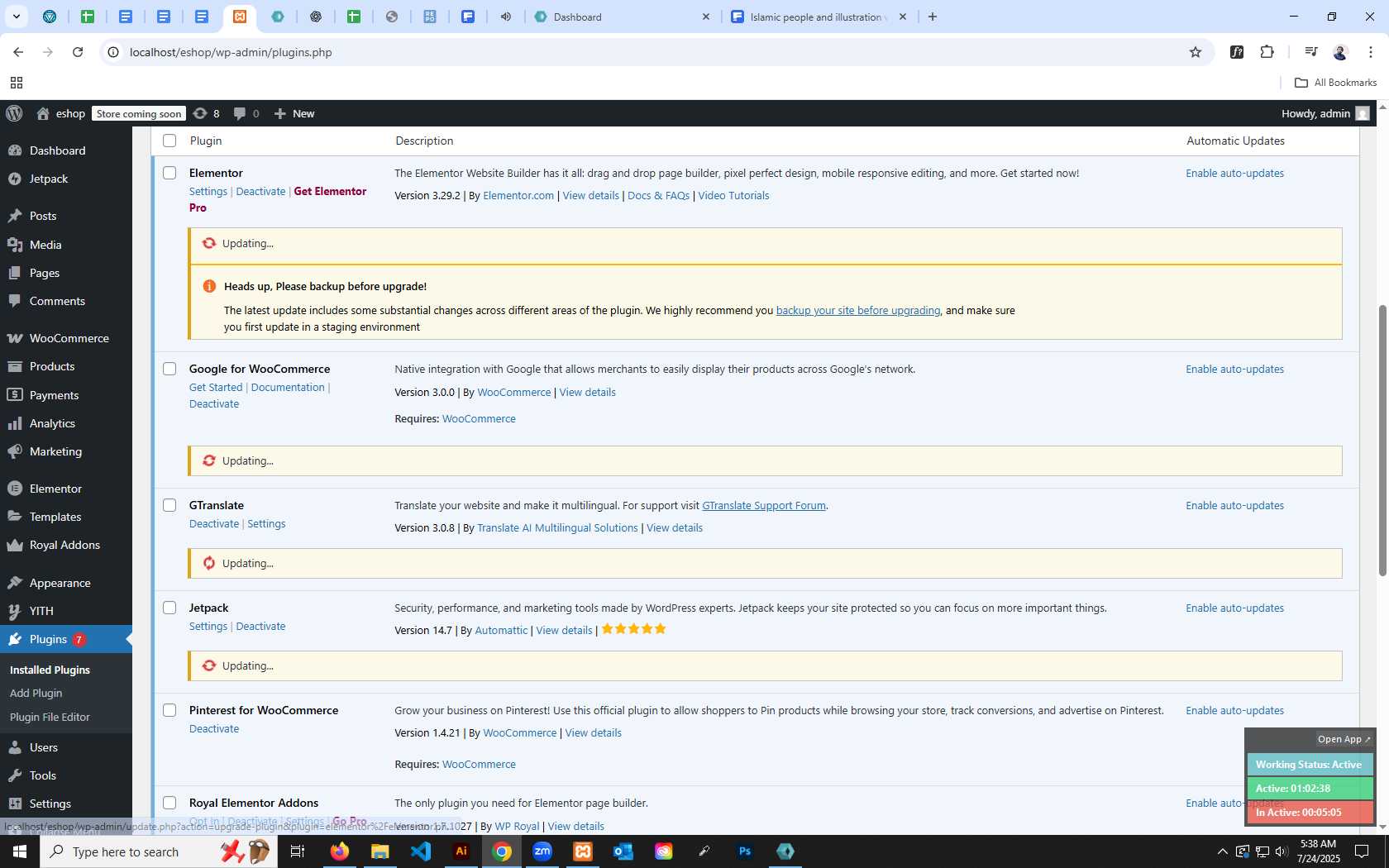The width and height of the screenshot is (1389, 868).
Task: Switch to the Dashboard browser tab
Action: click(622, 17)
